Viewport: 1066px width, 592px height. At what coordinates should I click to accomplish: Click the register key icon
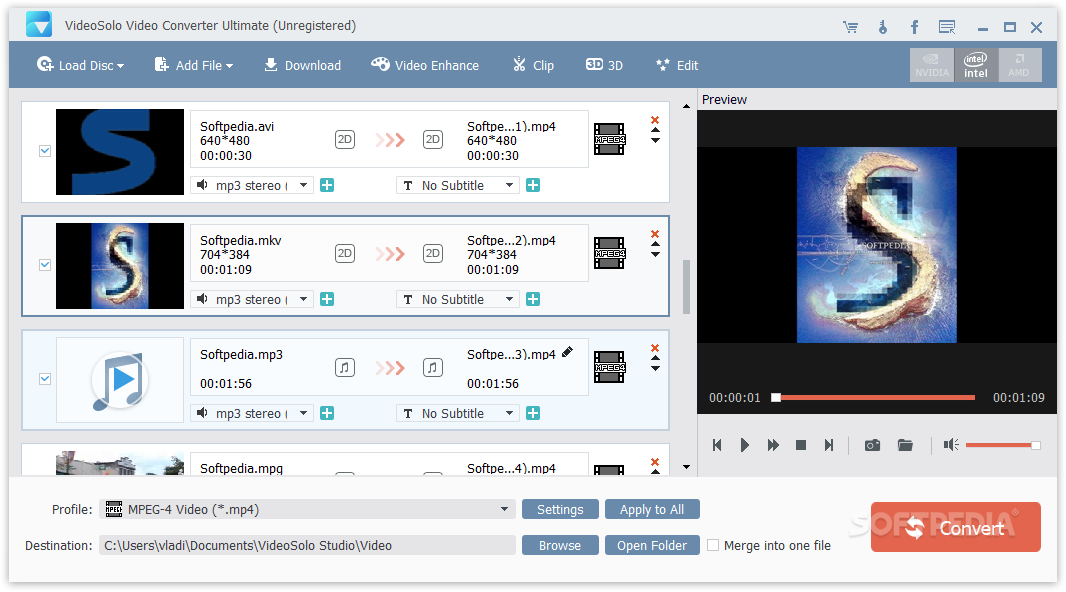882,27
